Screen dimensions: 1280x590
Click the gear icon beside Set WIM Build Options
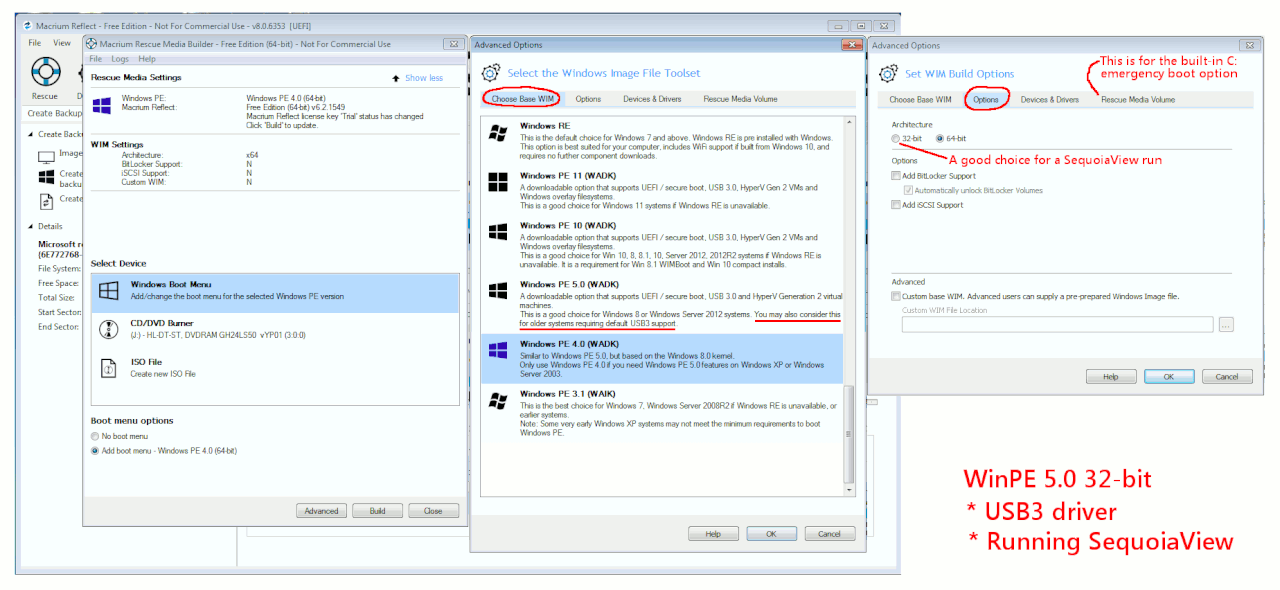click(888, 74)
